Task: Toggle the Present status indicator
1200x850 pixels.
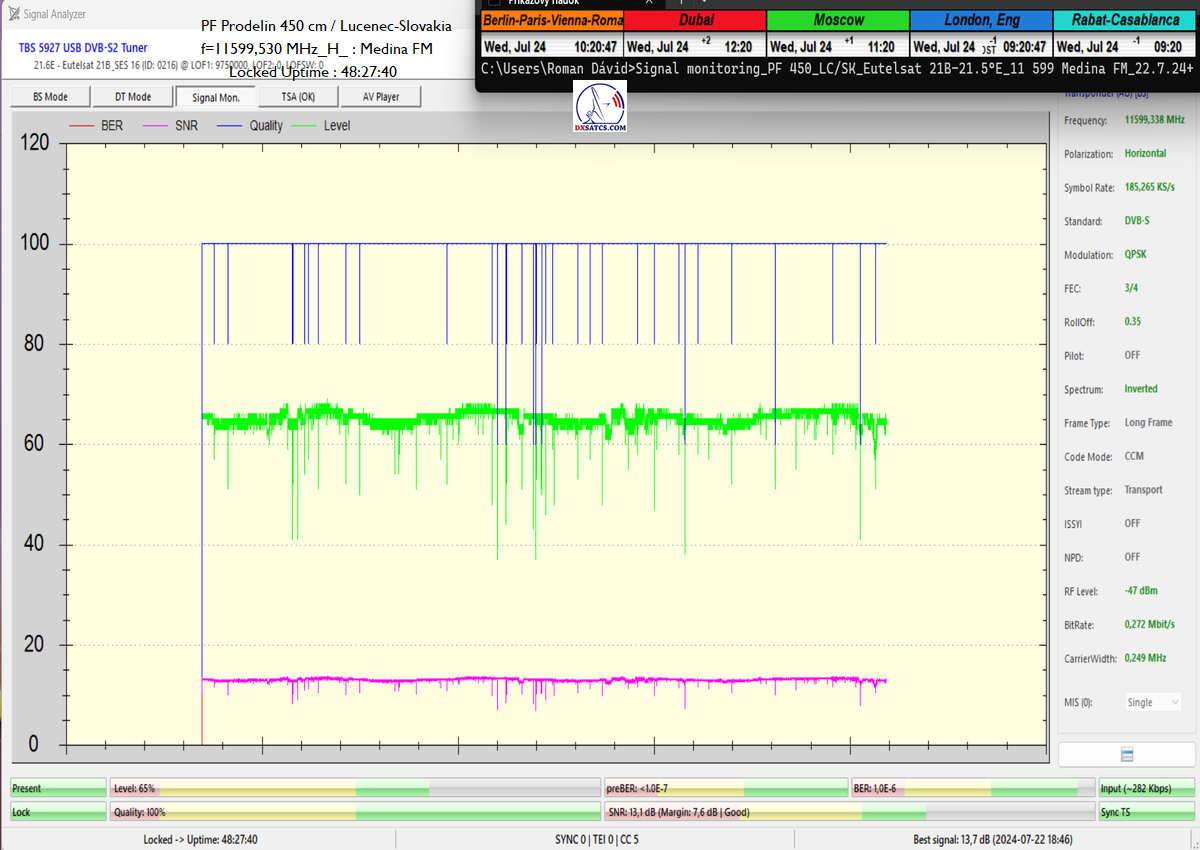Action: tap(57, 789)
